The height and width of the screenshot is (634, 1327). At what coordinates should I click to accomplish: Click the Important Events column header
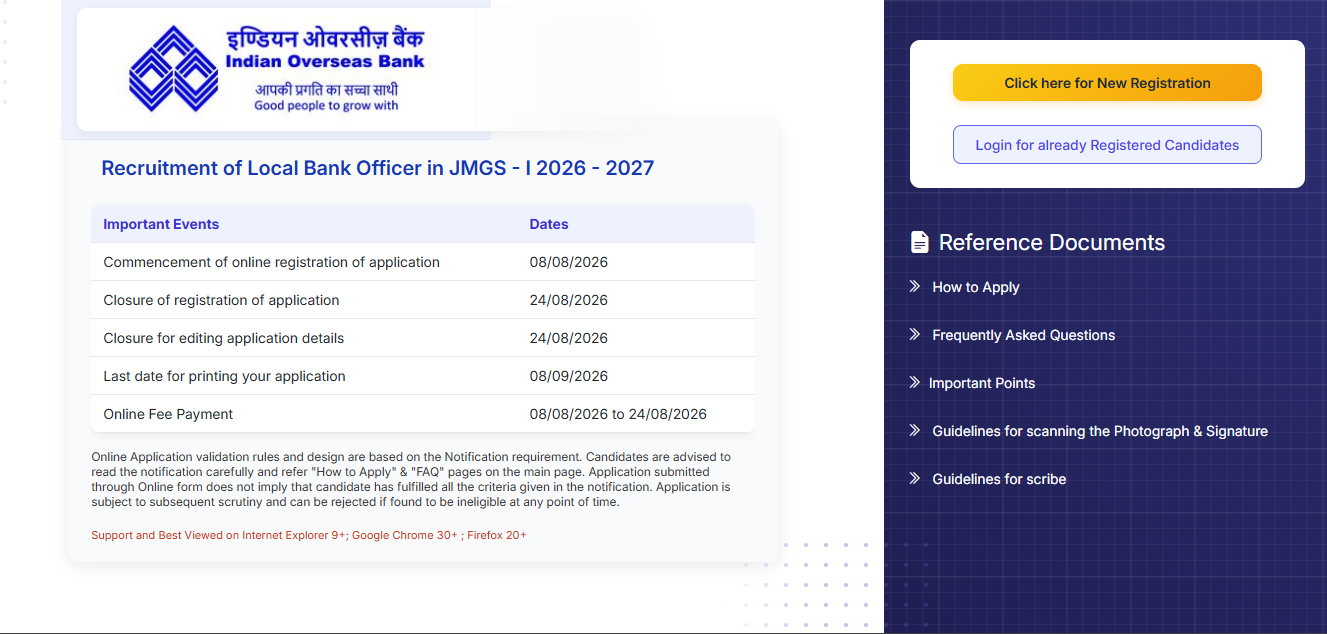tap(161, 224)
